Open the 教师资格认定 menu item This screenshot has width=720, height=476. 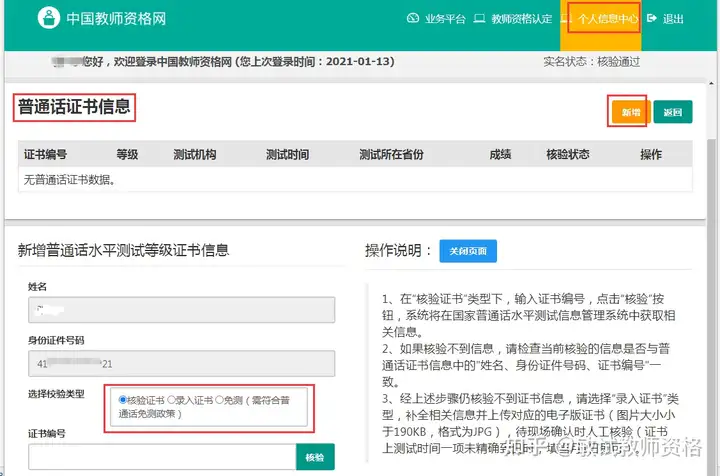point(522,19)
